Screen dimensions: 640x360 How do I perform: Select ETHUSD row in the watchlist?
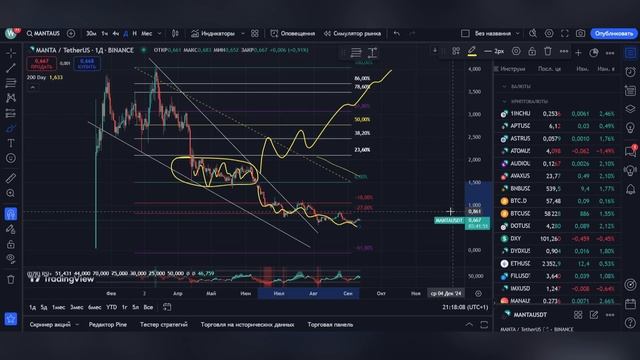pyautogui.click(x=557, y=264)
